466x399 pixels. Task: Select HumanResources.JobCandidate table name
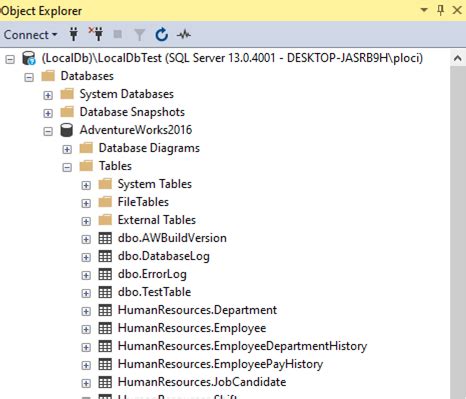(x=202, y=382)
